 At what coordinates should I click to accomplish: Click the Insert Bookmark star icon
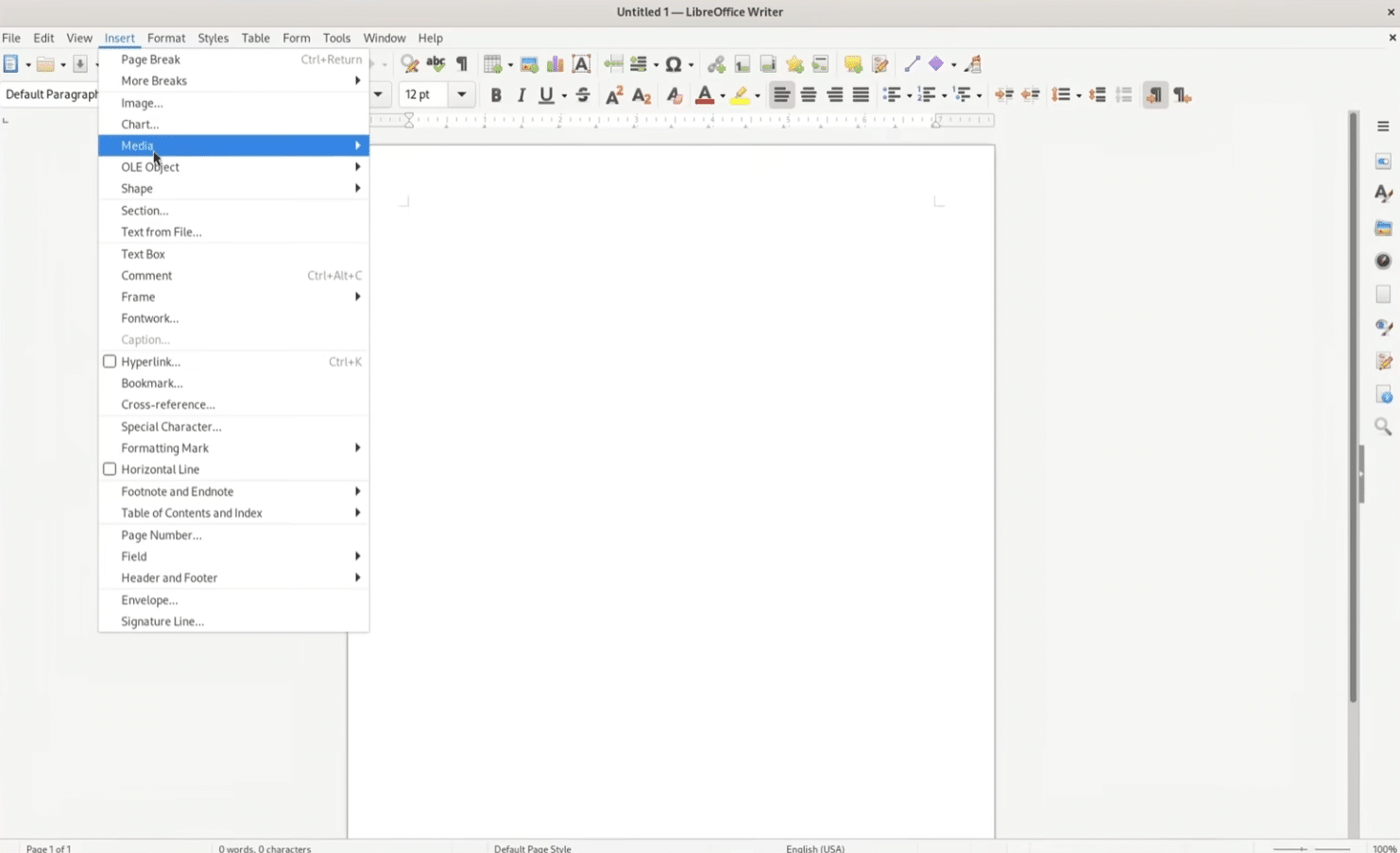(x=794, y=64)
